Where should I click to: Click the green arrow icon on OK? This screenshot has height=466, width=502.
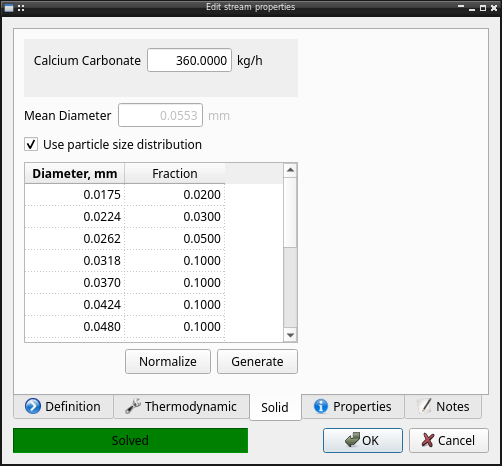[352, 440]
